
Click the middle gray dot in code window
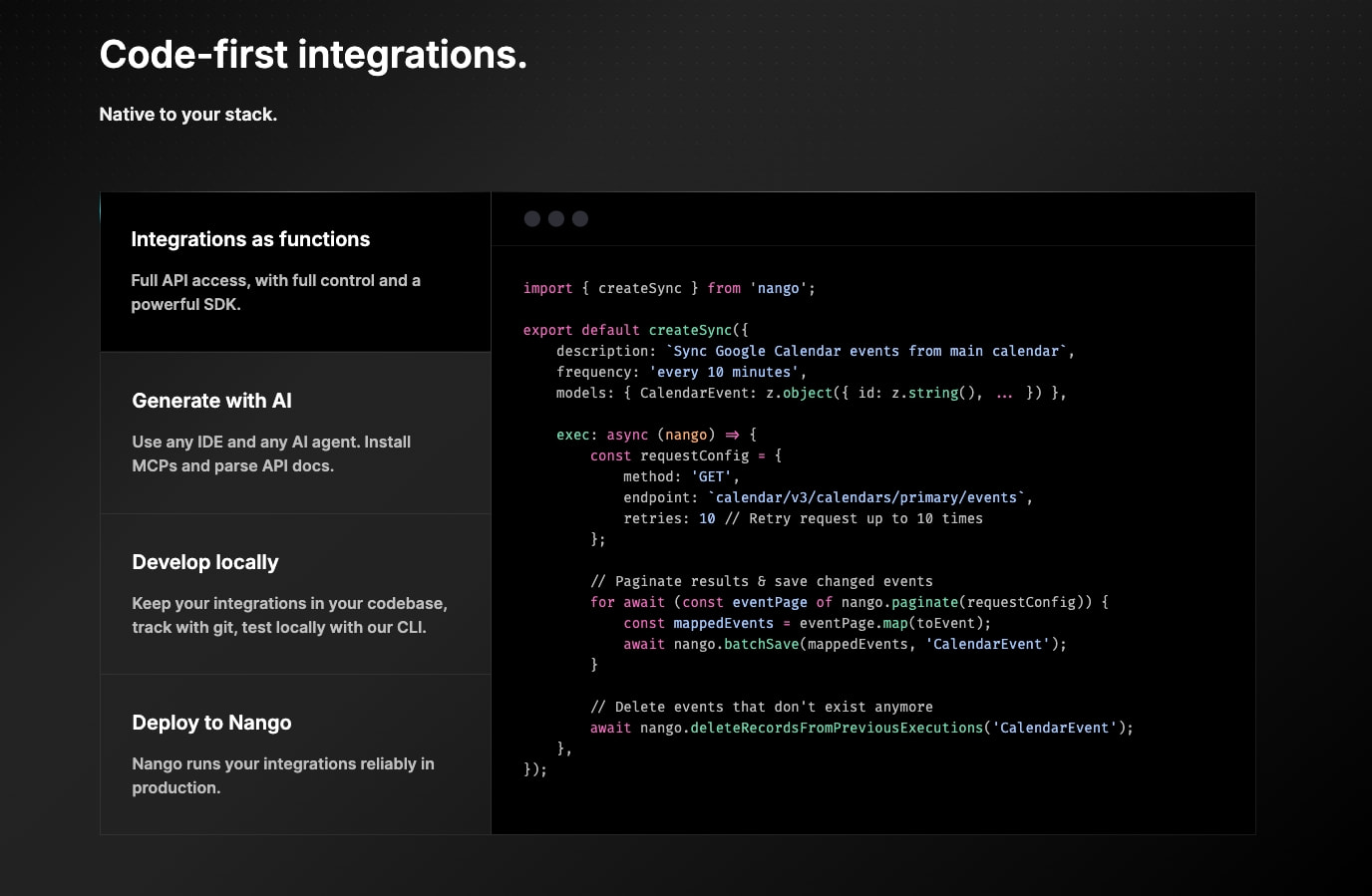556,219
